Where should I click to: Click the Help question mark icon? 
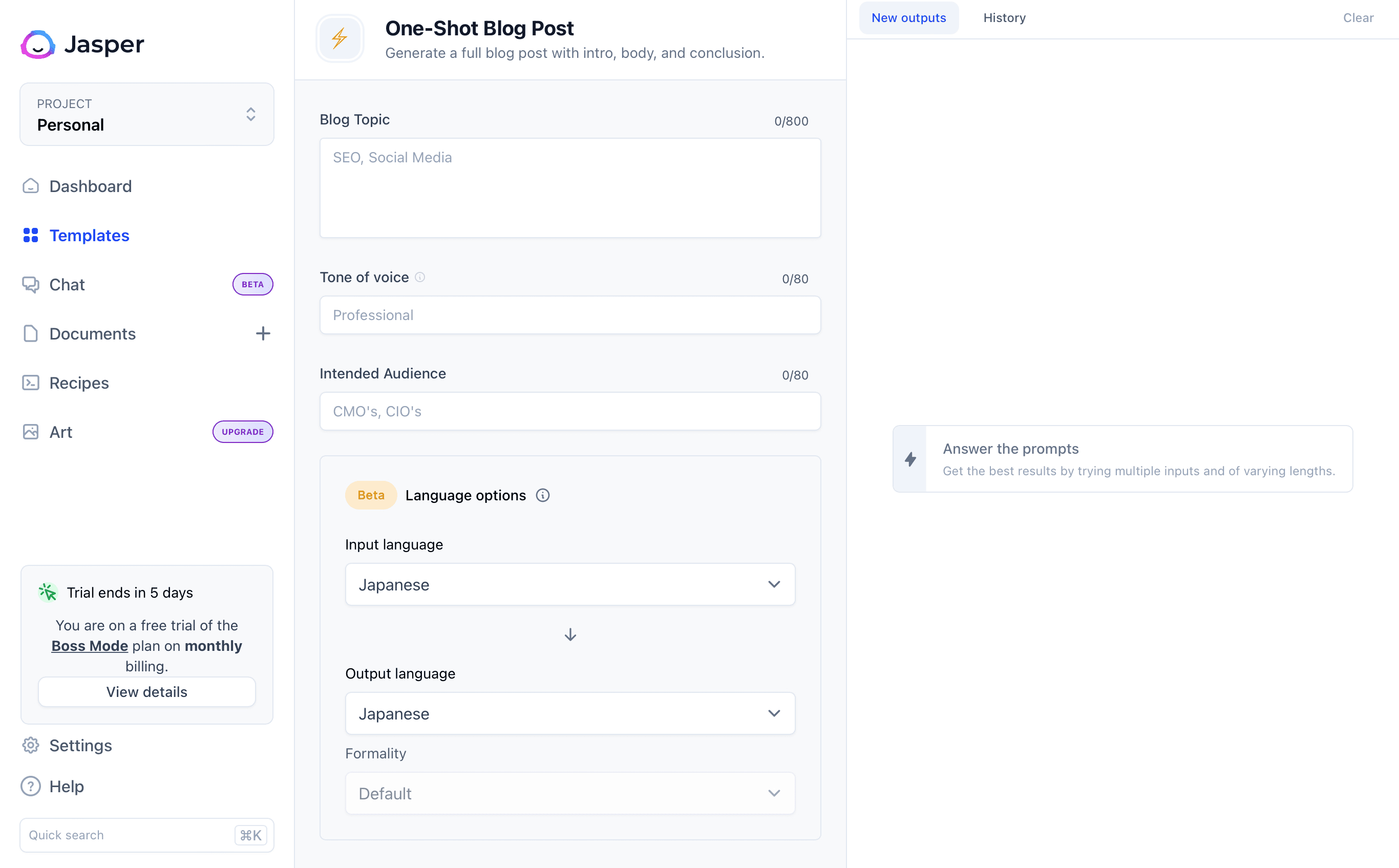[x=30, y=786]
